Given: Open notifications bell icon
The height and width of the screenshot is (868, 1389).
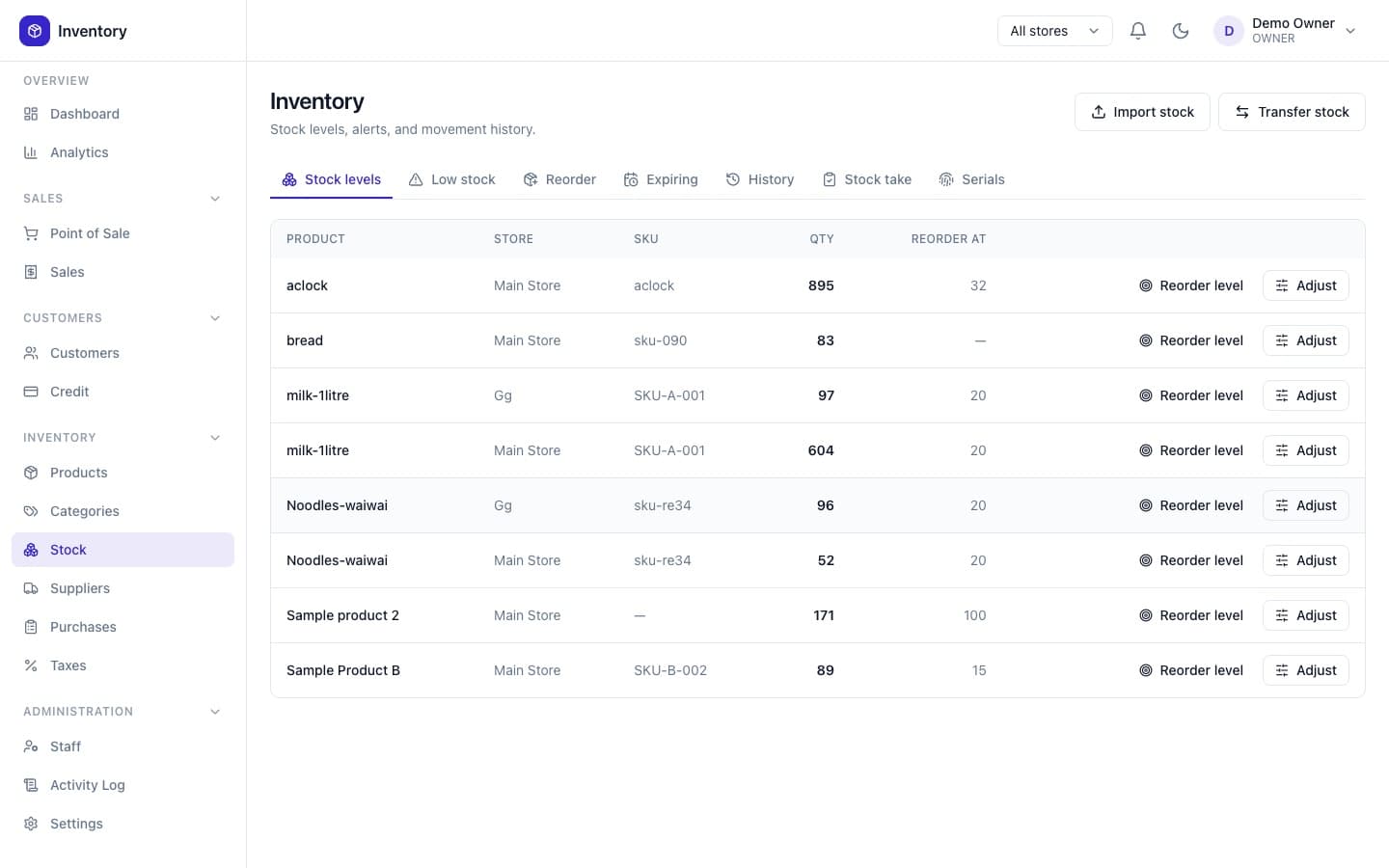Looking at the screenshot, I should tap(1138, 31).
